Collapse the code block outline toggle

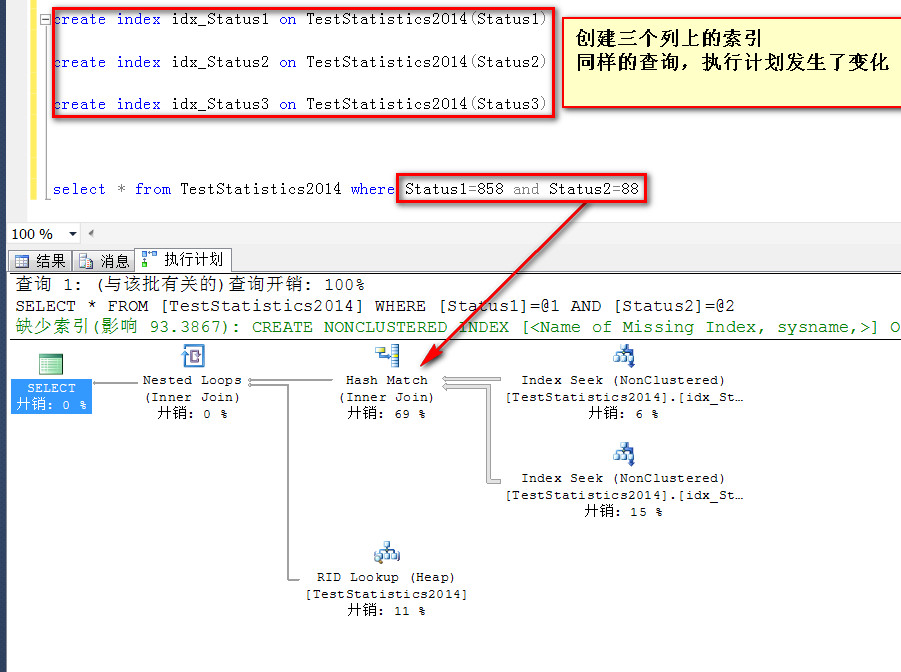click(x=45, y=20)
